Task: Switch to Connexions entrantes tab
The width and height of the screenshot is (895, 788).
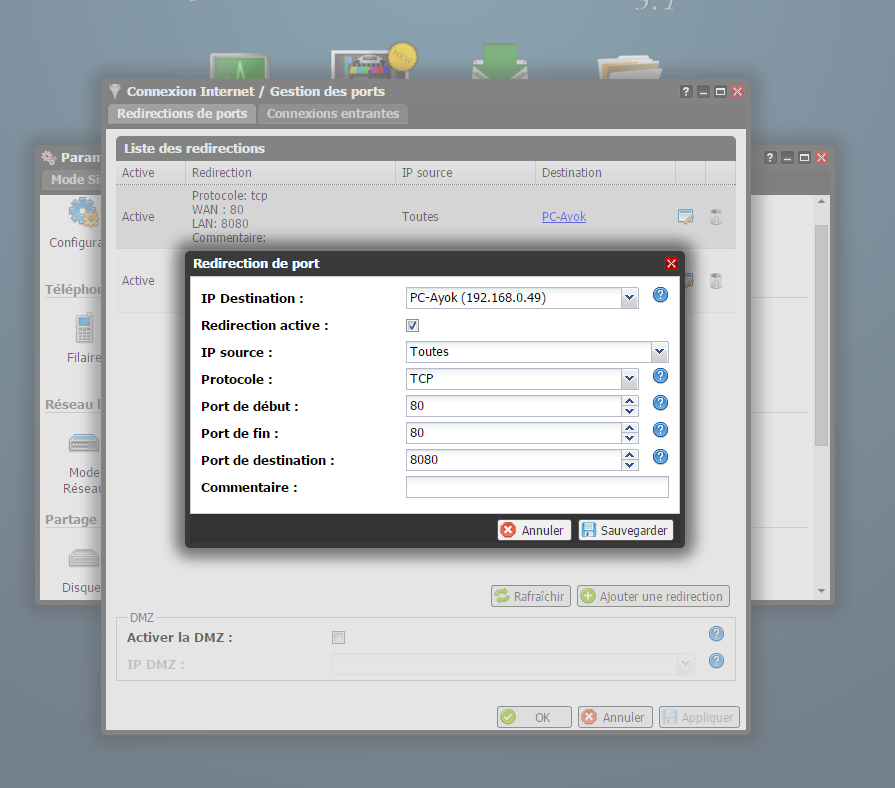Action: (x=333, y=114)
